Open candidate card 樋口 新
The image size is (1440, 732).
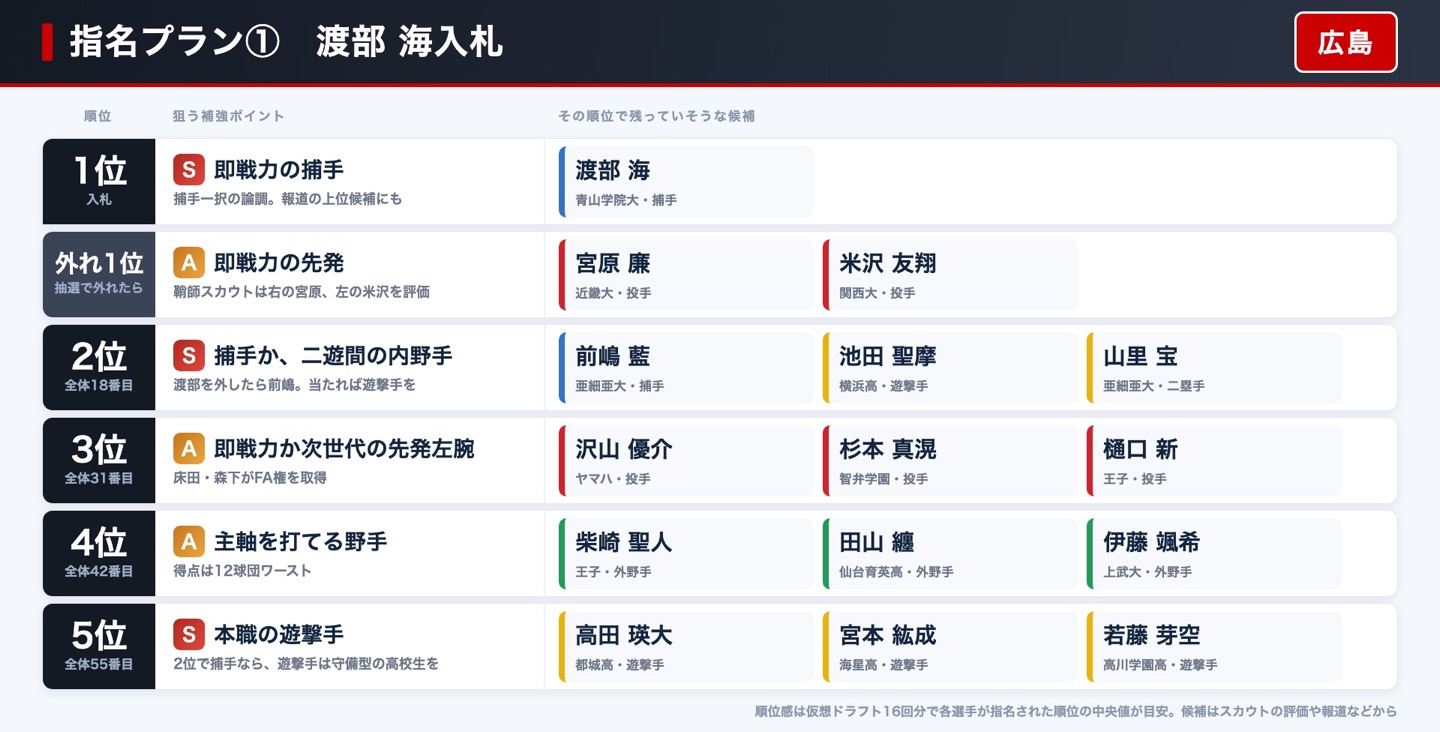click(1214, 461)
